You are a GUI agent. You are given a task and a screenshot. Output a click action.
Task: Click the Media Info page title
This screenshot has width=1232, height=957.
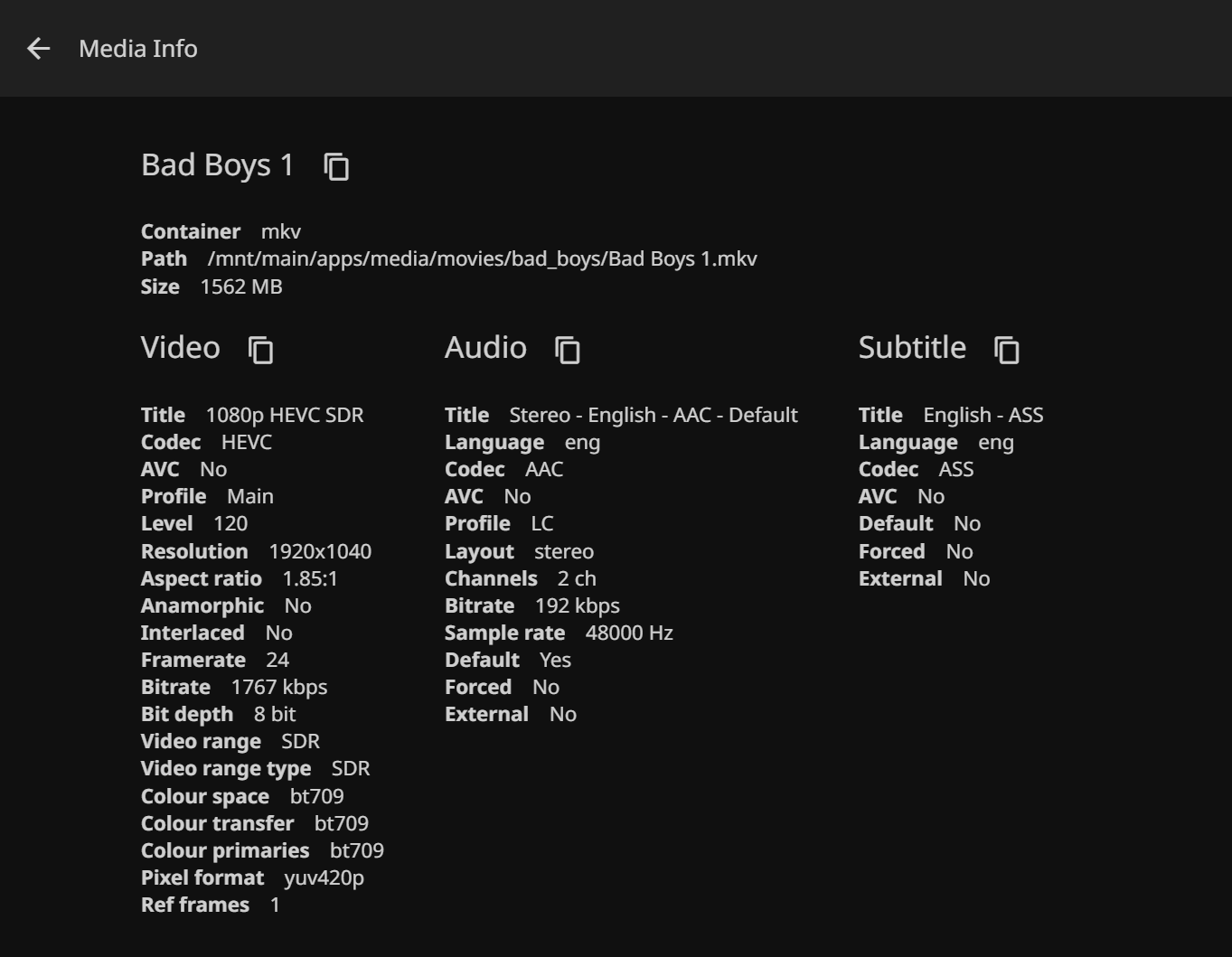pyautogui.click(x=138, y=49)
